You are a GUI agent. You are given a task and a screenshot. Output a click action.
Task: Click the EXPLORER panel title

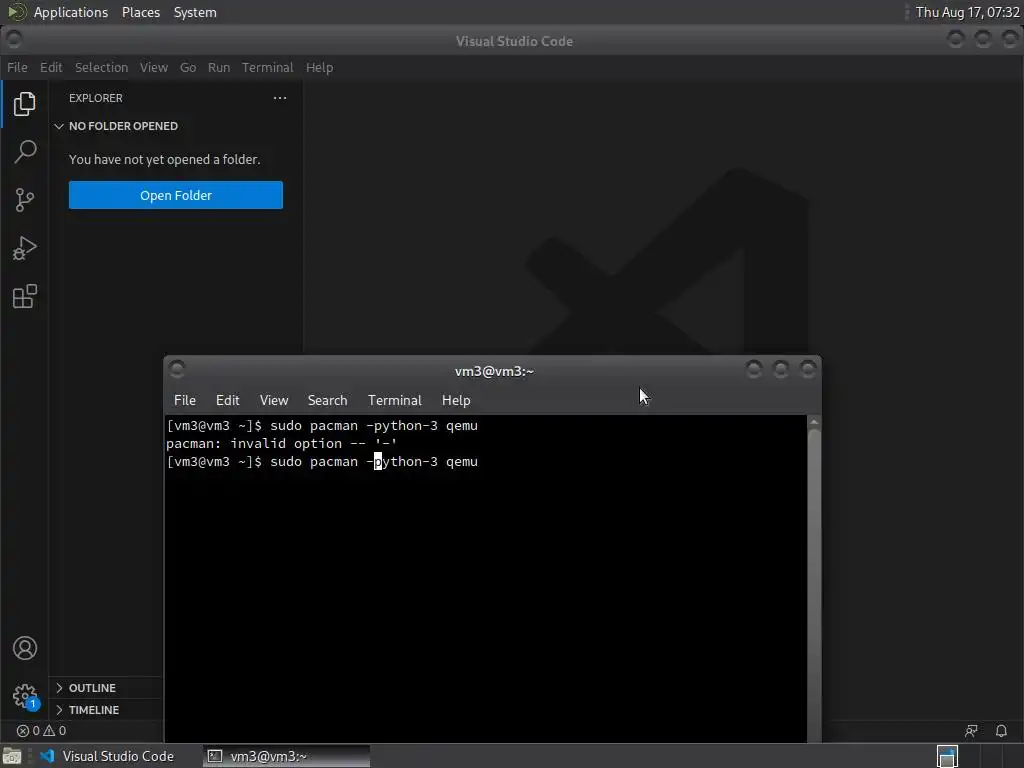[95, 98]
